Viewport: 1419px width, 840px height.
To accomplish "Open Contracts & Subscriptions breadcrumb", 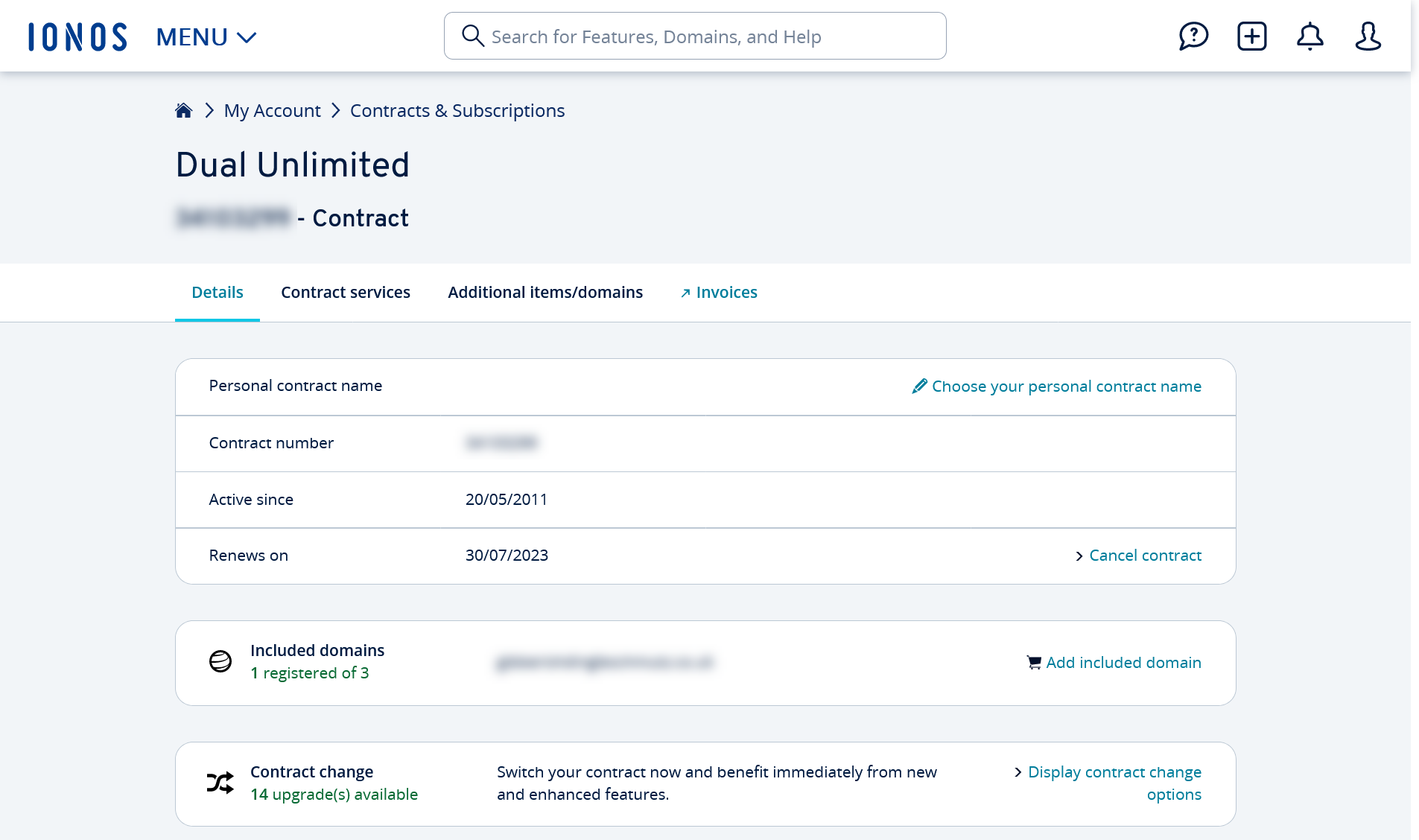I will point(457,110).
